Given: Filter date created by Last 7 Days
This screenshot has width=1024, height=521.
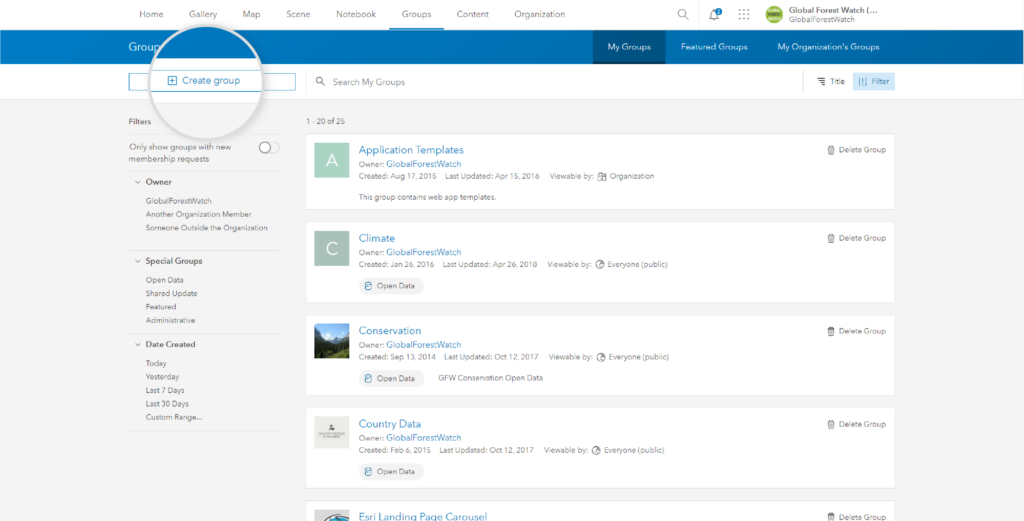Looking at the screenshot, I should 163,390.
